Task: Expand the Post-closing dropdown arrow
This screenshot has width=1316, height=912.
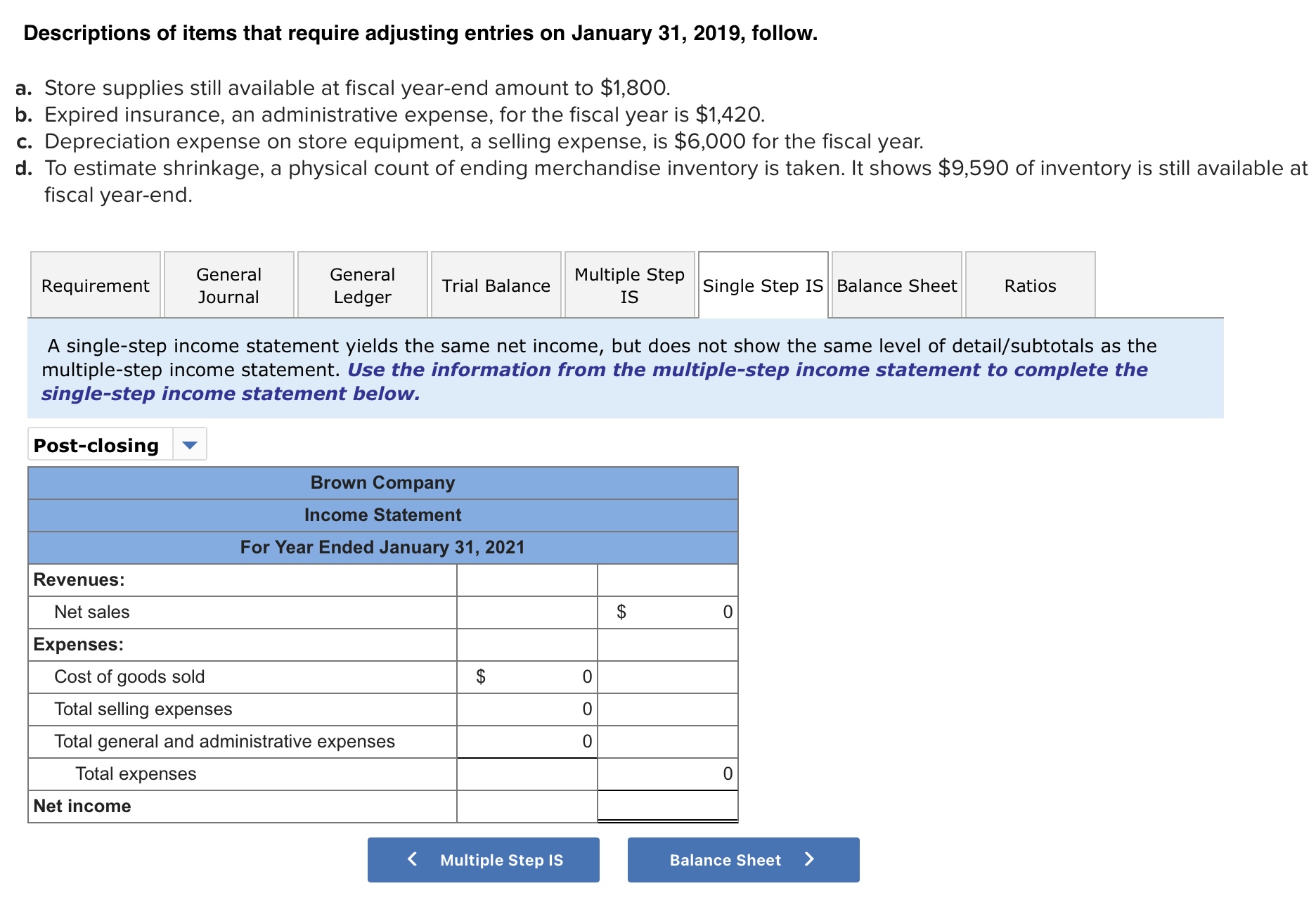Action: point(190,445)
